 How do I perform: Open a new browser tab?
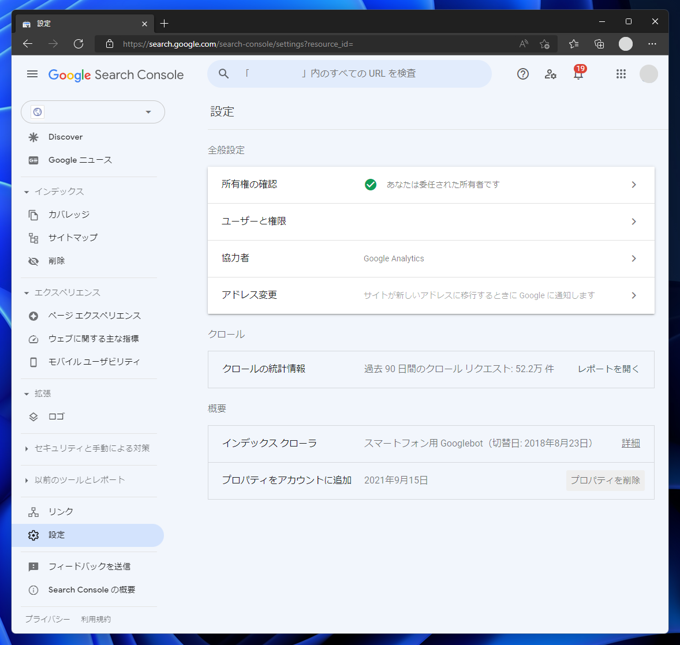click(164, 23)
